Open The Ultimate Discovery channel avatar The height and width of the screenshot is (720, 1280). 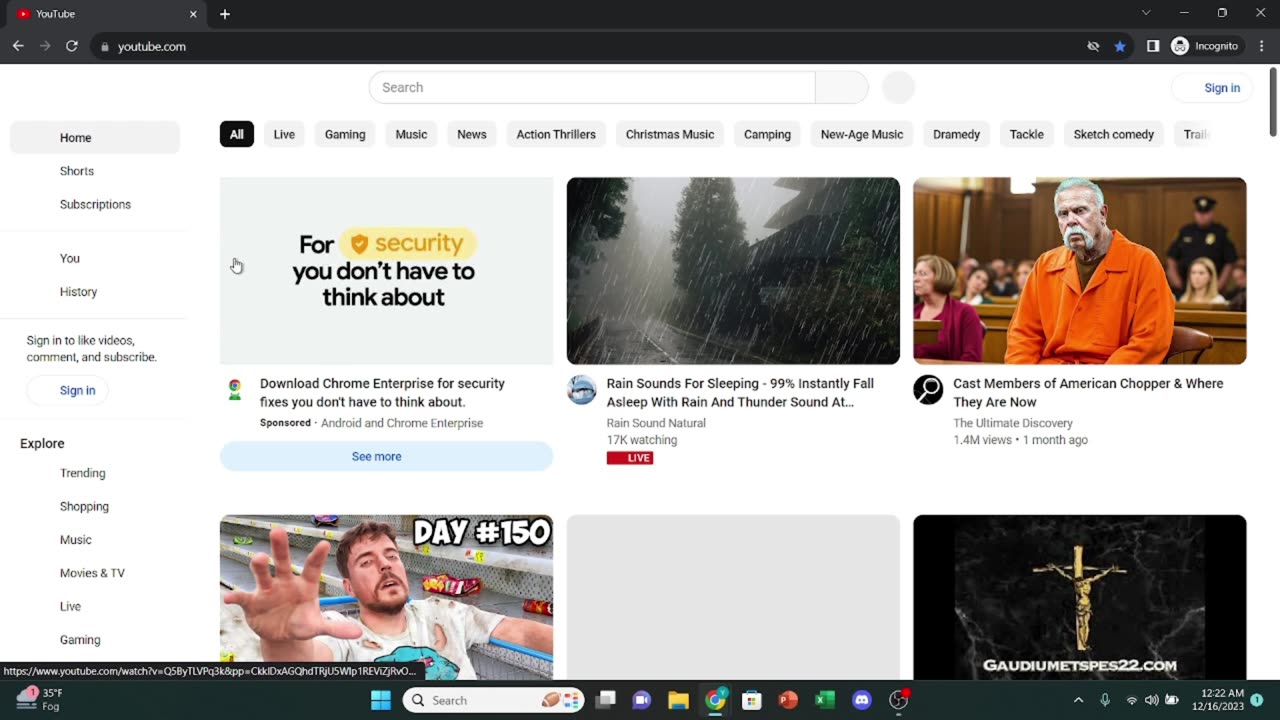pos(928,390)
